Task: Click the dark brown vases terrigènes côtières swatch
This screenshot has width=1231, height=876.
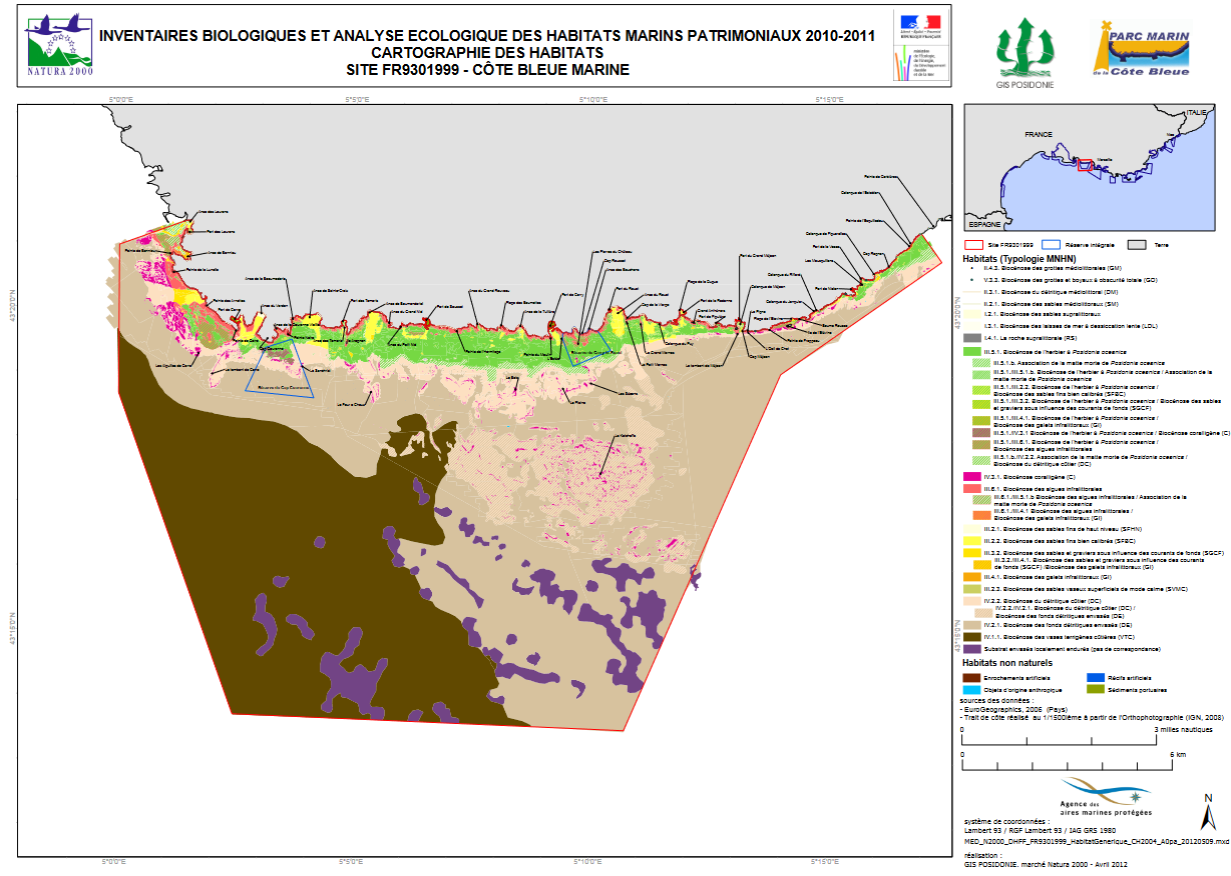Action: (969, 636)
